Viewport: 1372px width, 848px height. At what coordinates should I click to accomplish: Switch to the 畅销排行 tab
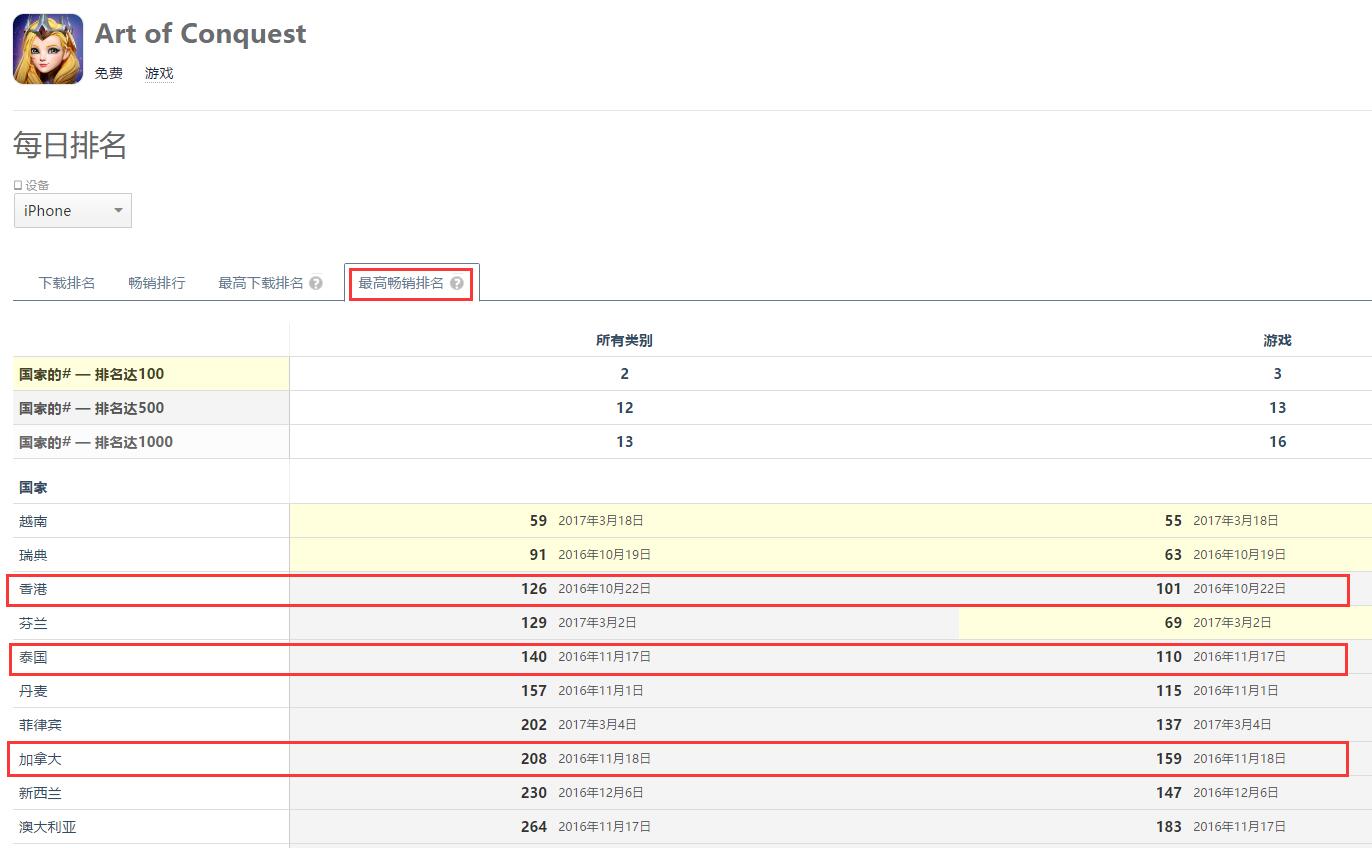click(157, 283)
